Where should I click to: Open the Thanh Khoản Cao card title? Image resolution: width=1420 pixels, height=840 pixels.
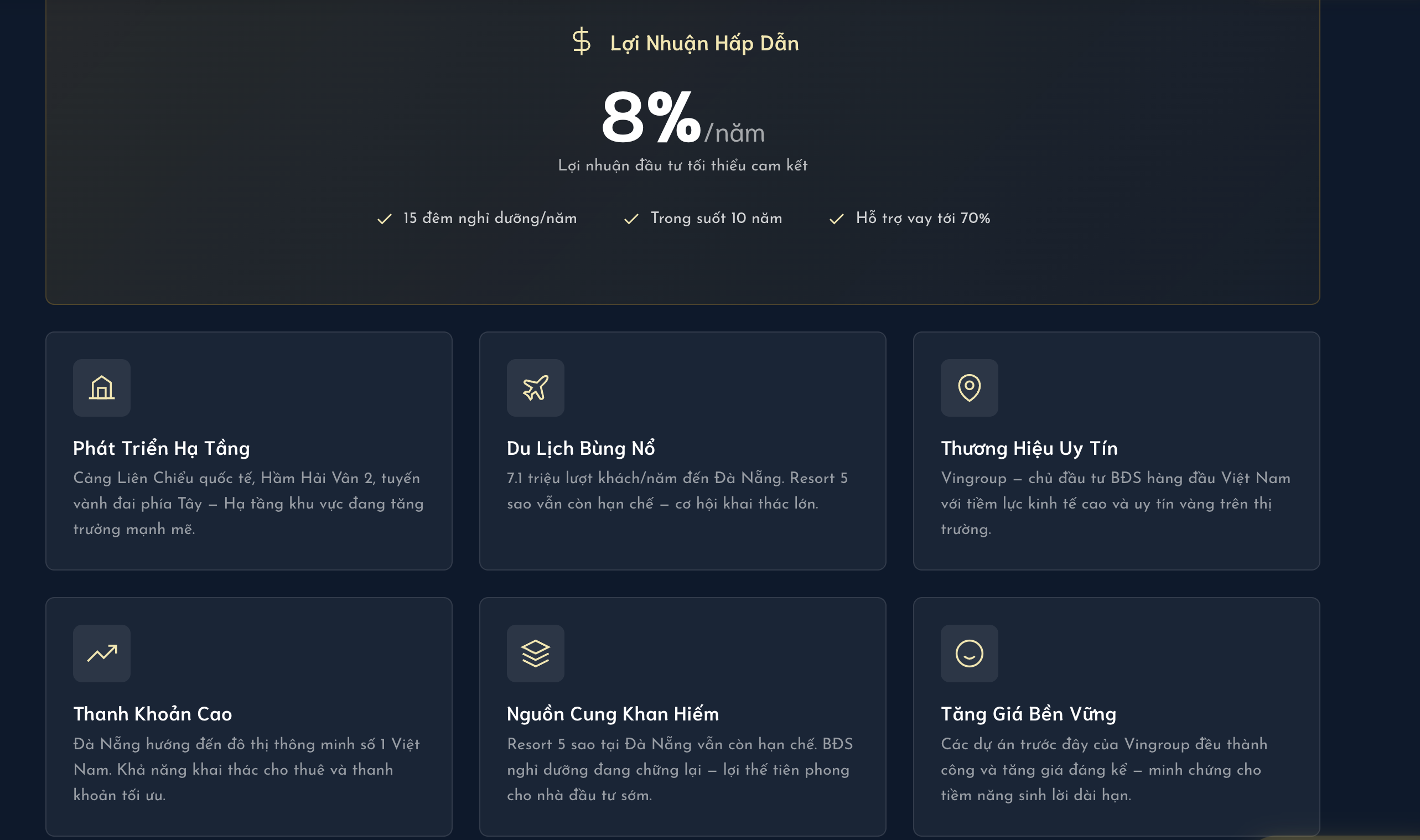[152, 714]
